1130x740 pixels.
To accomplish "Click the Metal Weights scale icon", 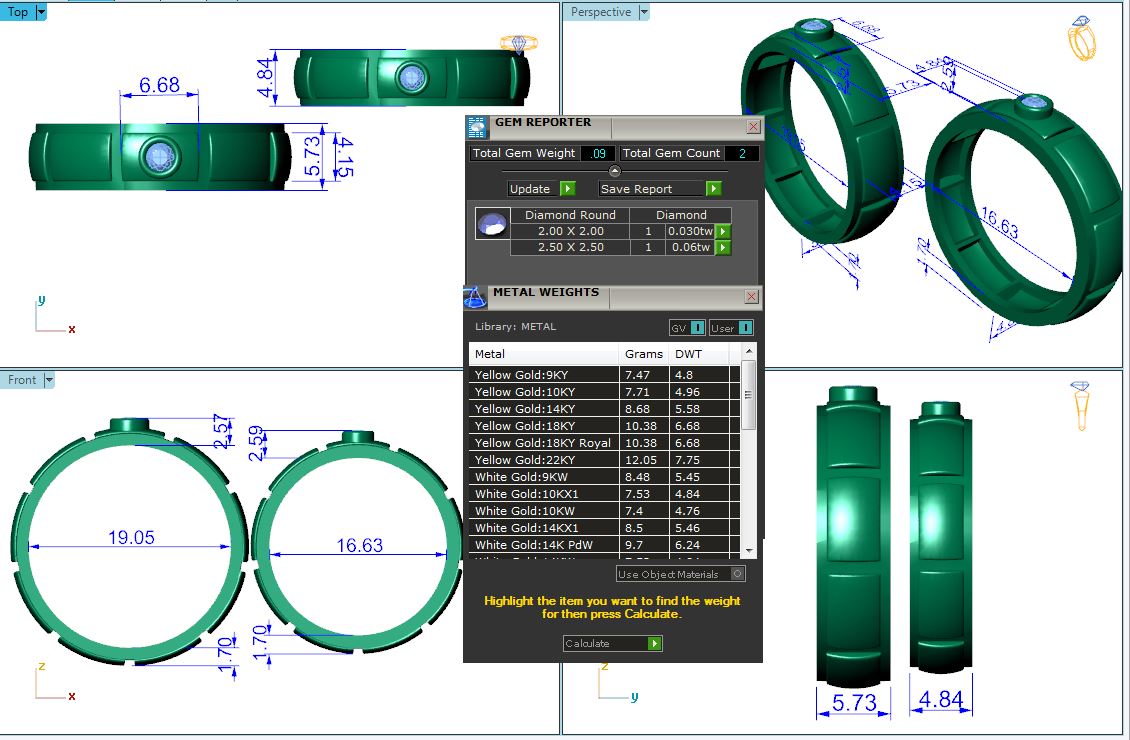I will pyautogui.click(x=475, y=297).
